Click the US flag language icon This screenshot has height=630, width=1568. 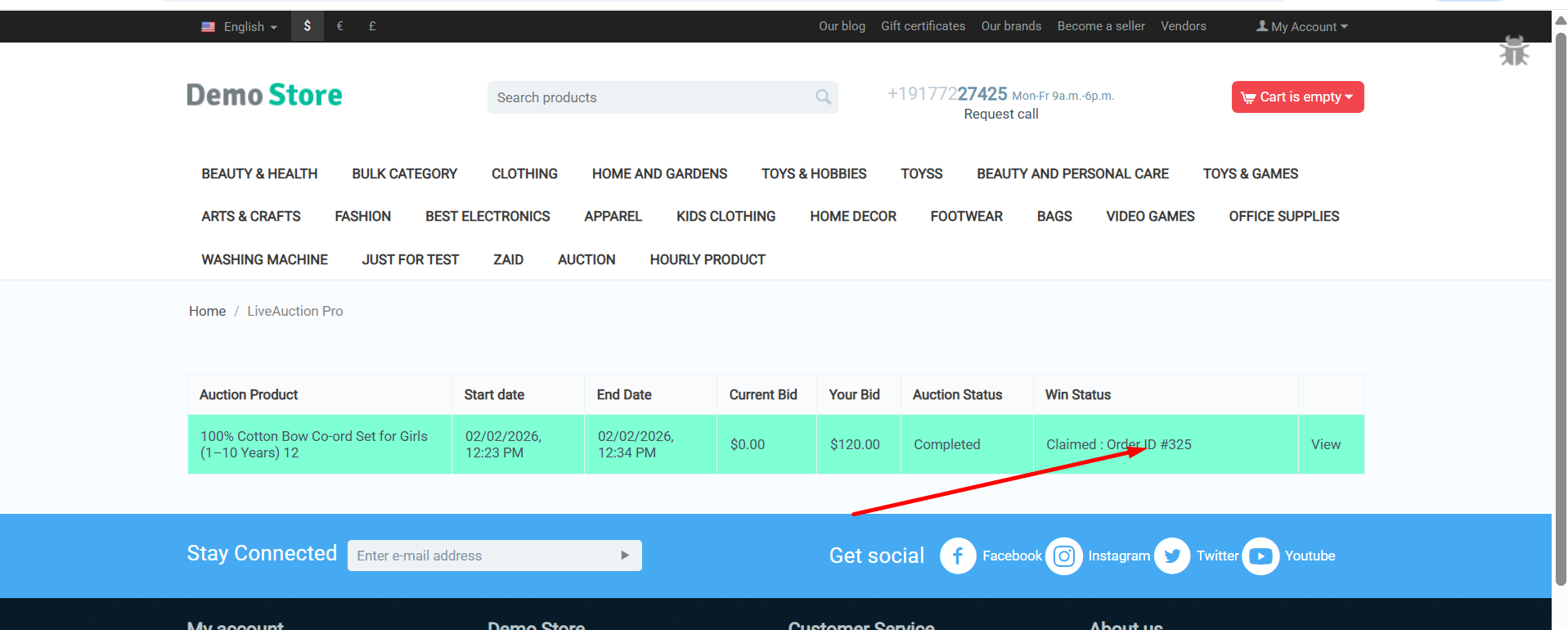[x=209, y=27]
